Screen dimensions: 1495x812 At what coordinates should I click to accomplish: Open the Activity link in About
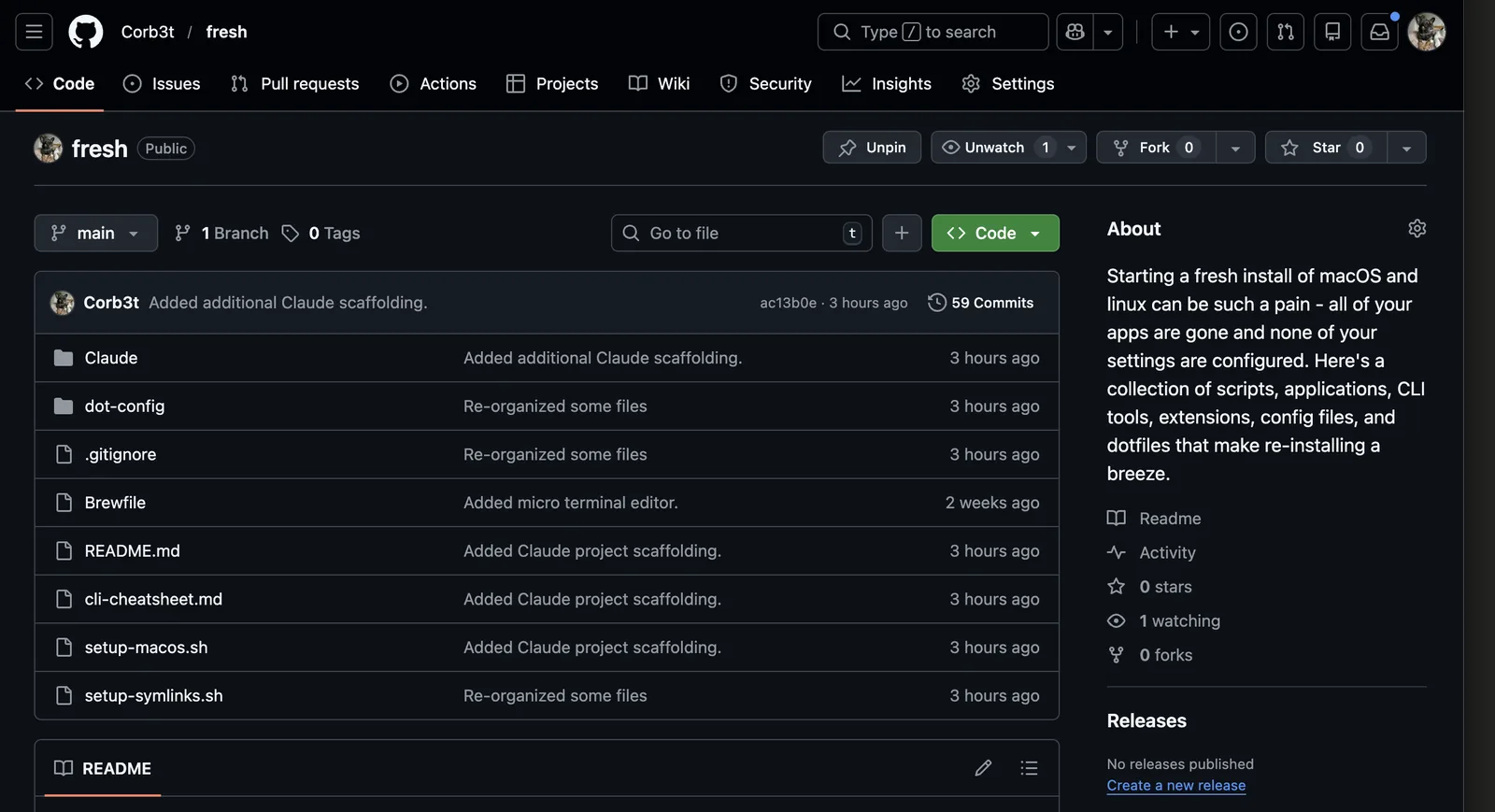(1151, 553)
